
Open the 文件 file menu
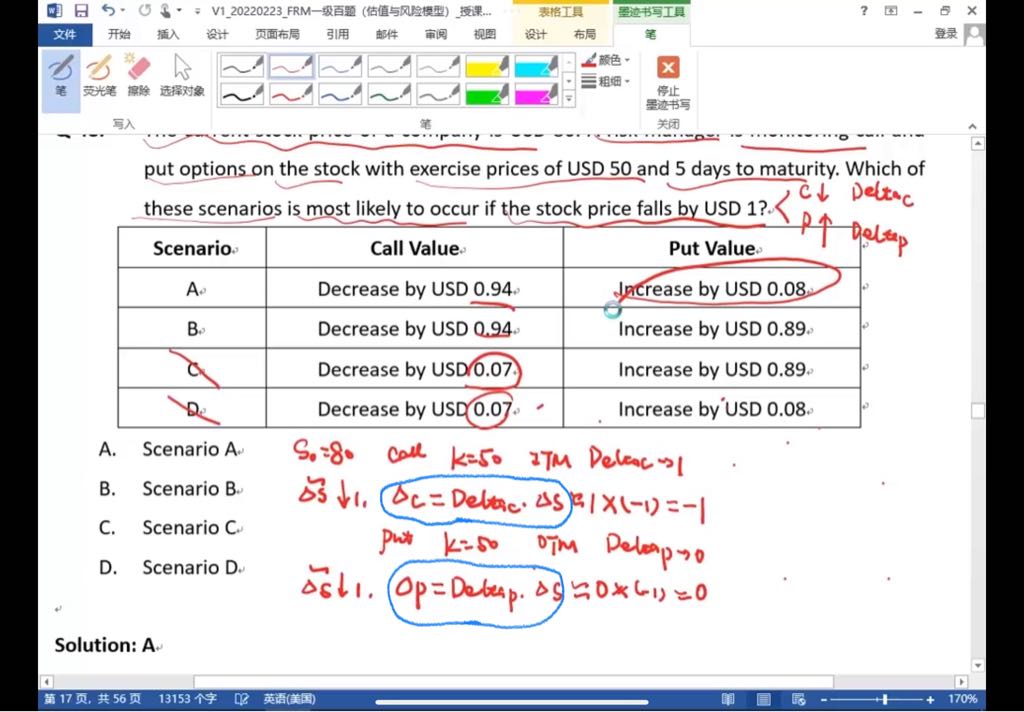pyautogui.click(x=64, y=34)
